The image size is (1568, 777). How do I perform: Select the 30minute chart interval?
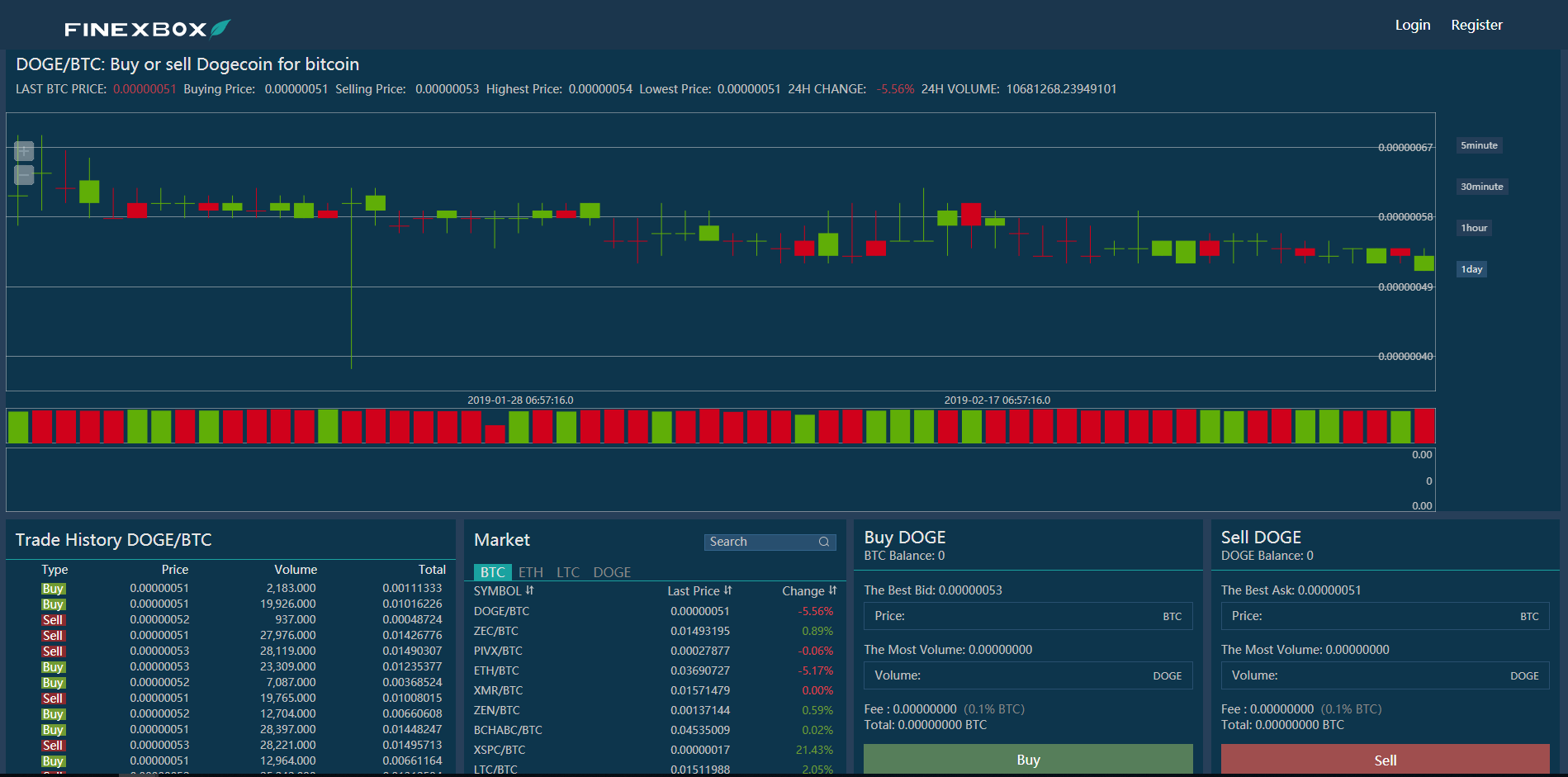coord(1481,187)
